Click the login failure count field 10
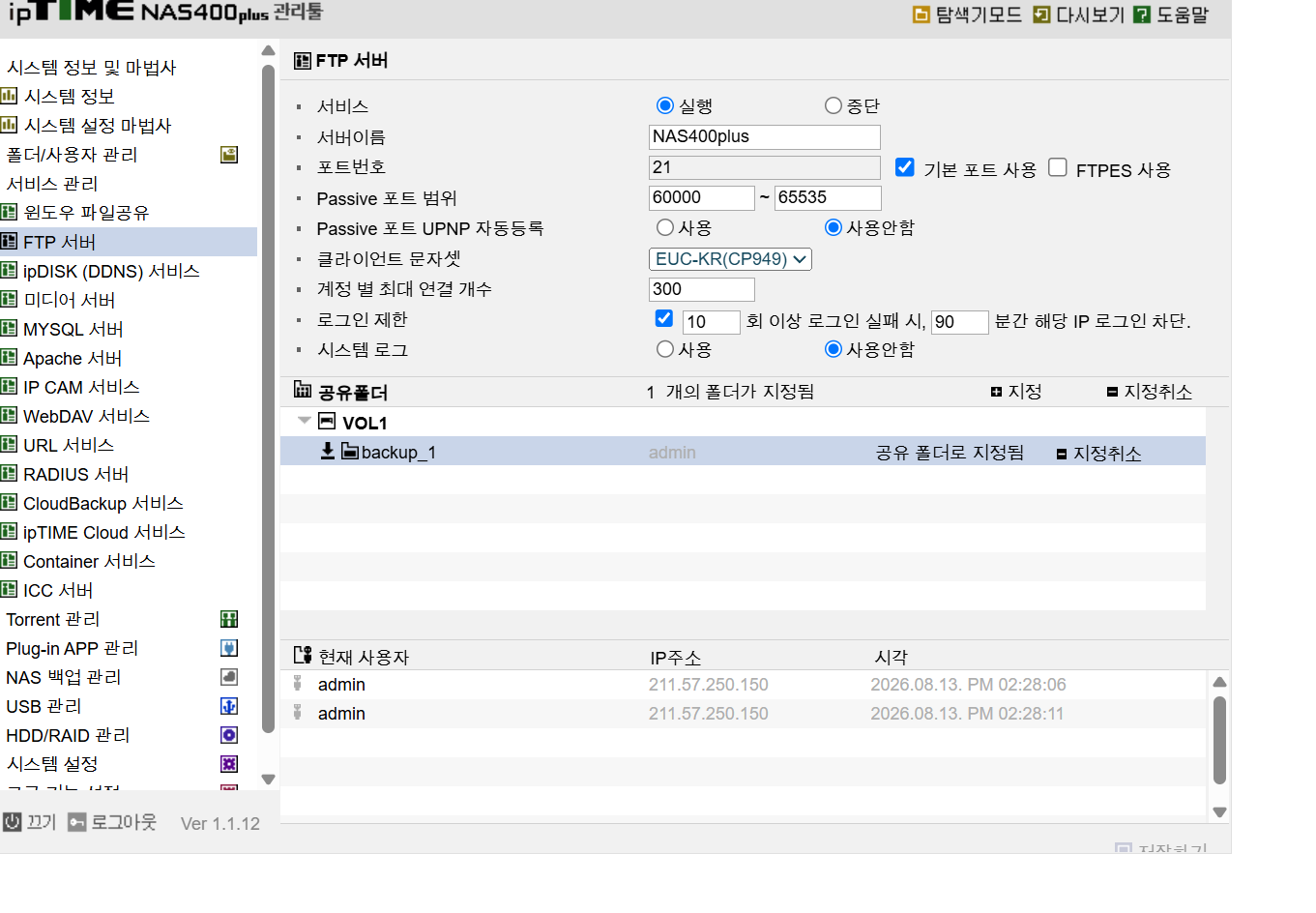The image size is (1316, 913). coord(712,322)
